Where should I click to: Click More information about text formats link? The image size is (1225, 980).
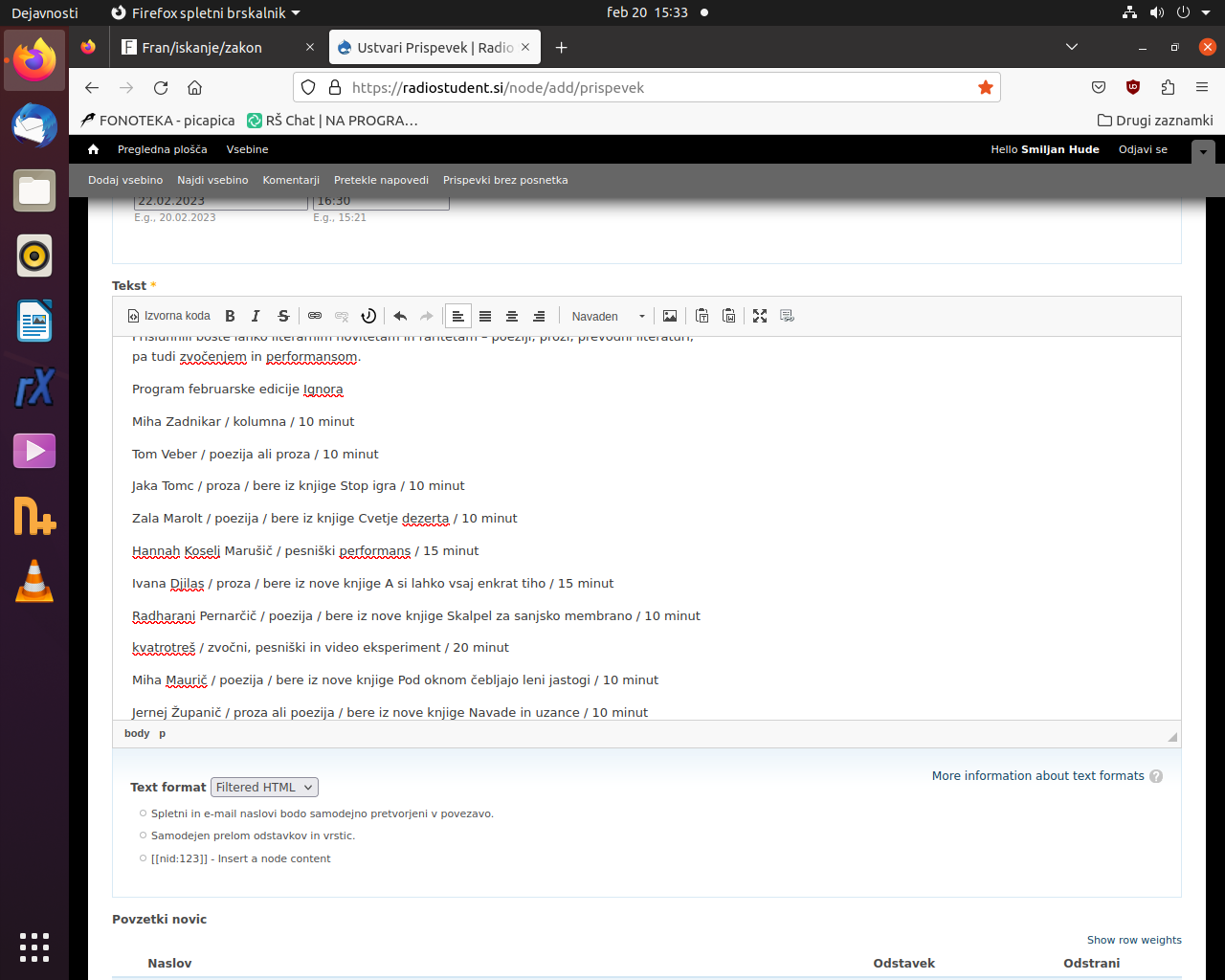[1037, 776]
